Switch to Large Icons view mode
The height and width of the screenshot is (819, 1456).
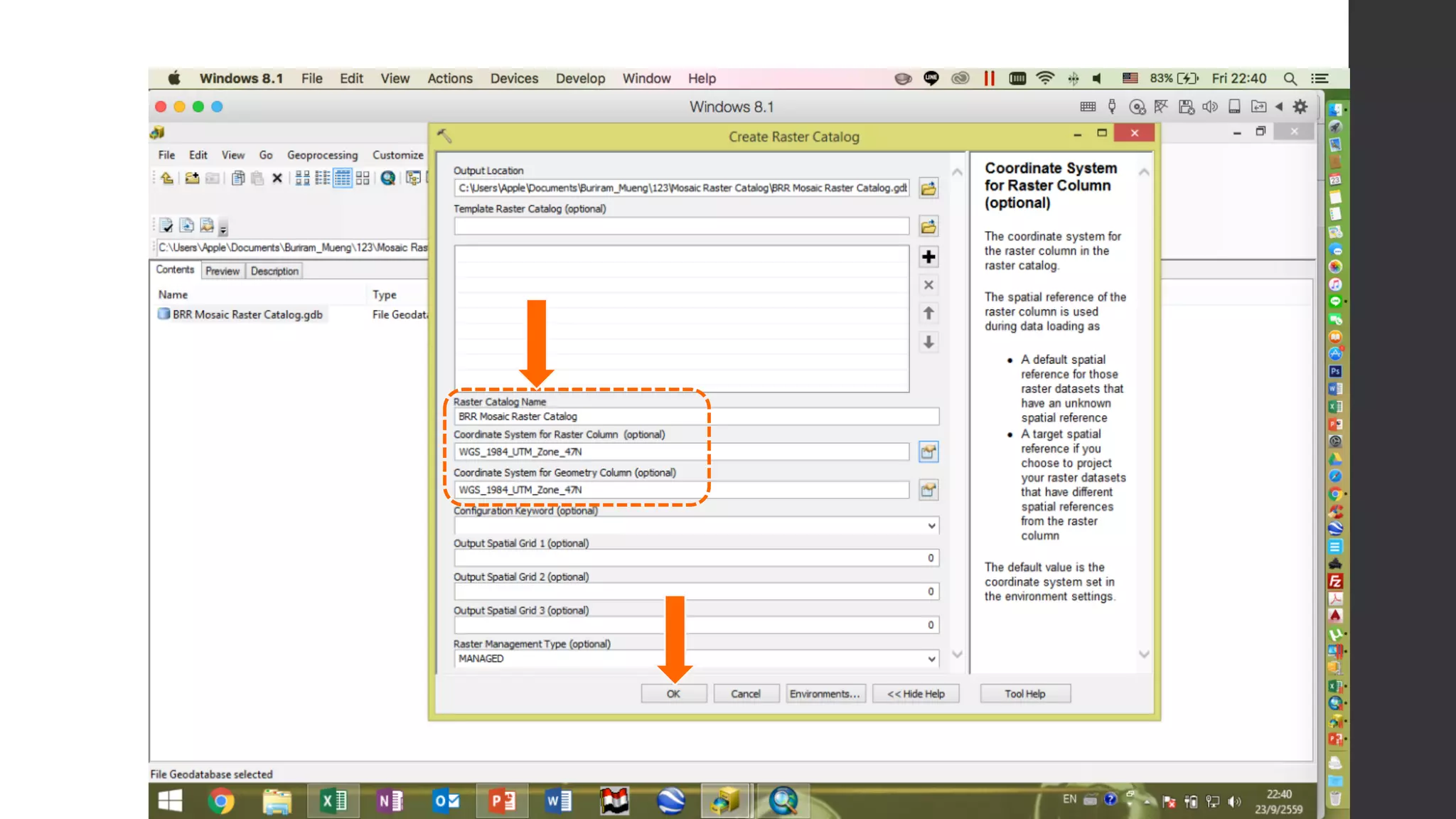(x=302, y=178)
